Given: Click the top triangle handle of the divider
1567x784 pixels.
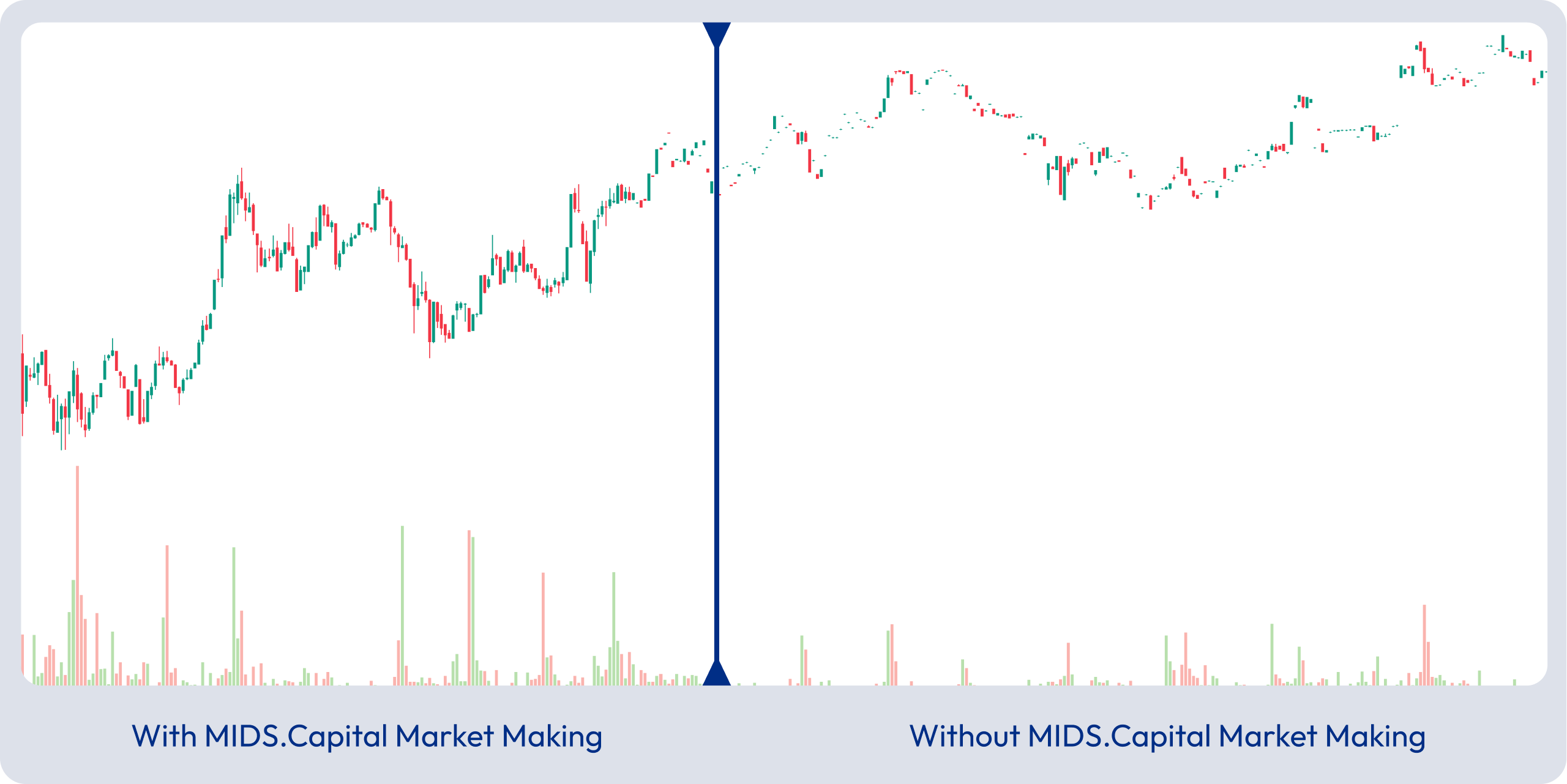Looking at the screenshot, I should click(x=716, y=33).
